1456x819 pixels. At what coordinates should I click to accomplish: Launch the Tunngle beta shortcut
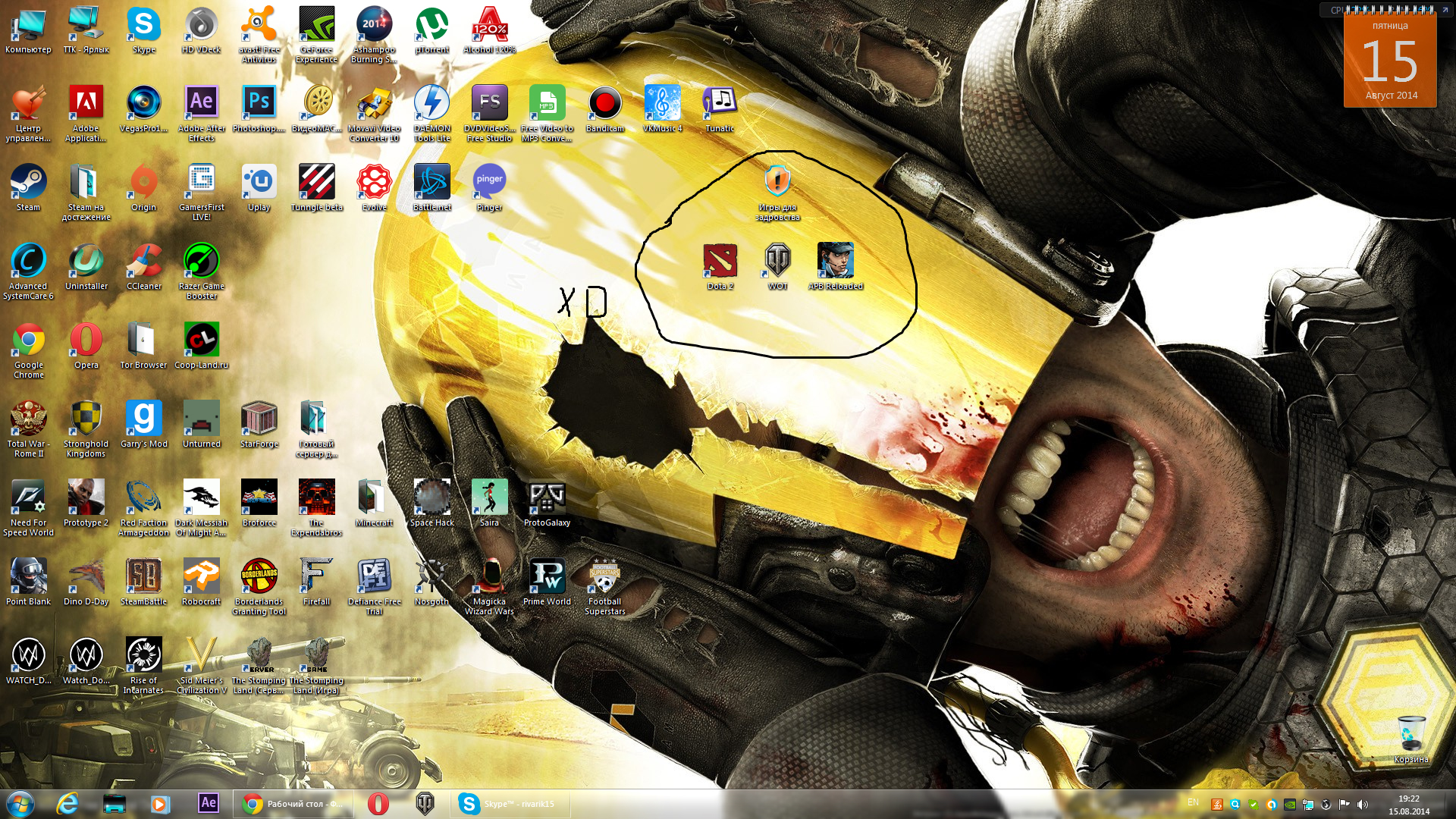(316, 187)
